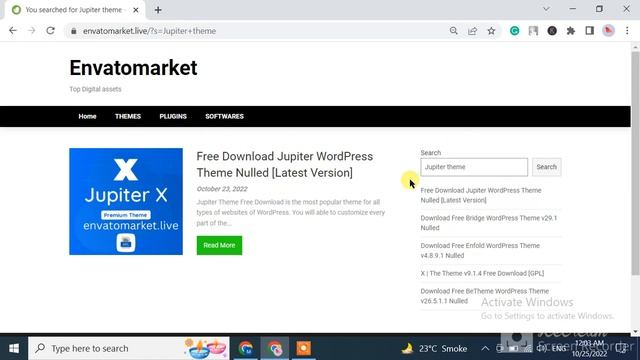Open the Chrome three-dot menu
640x360 pixels.
[x=627, y=31]
